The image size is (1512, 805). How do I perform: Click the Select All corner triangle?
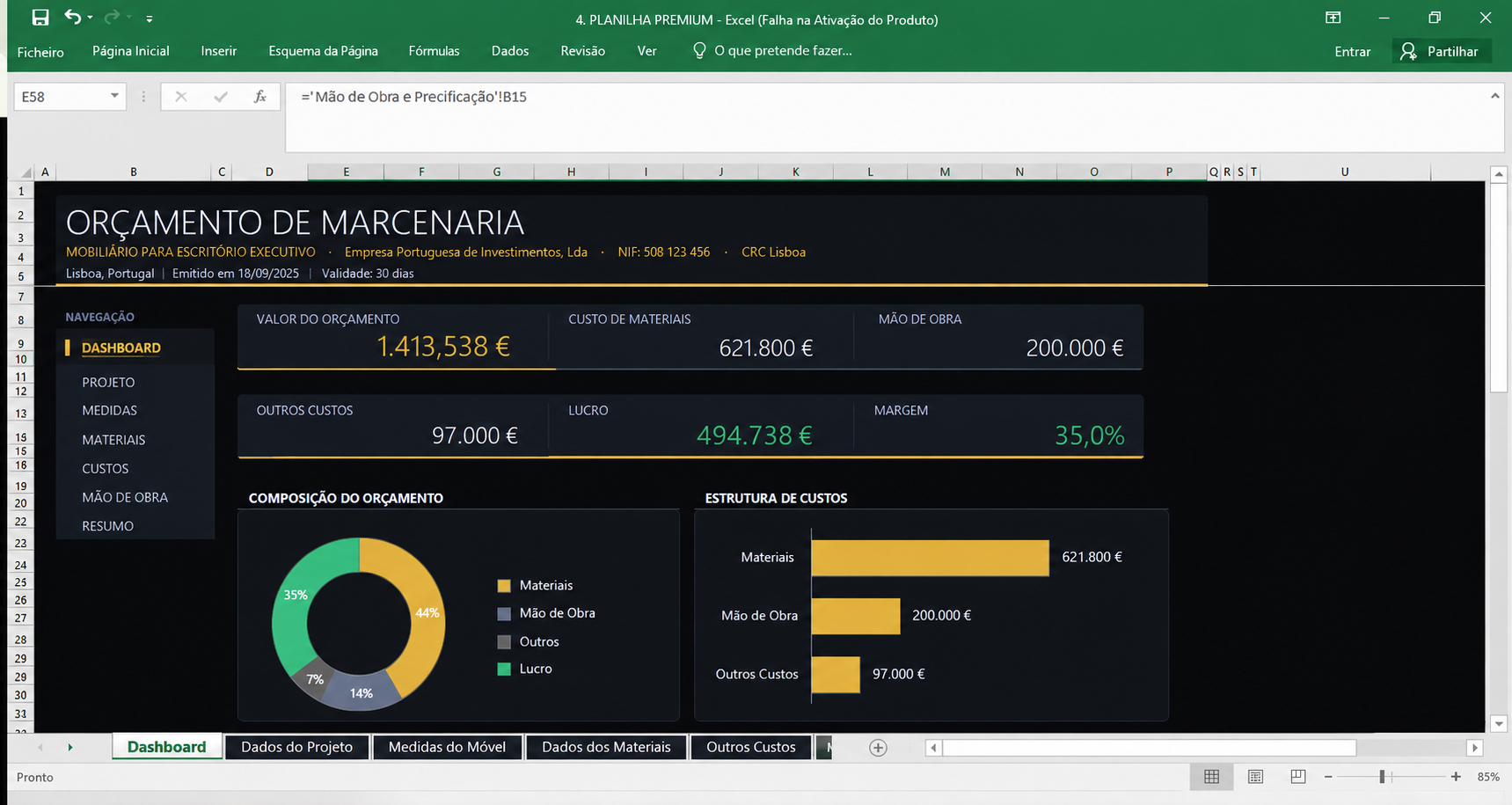(26, 172)
